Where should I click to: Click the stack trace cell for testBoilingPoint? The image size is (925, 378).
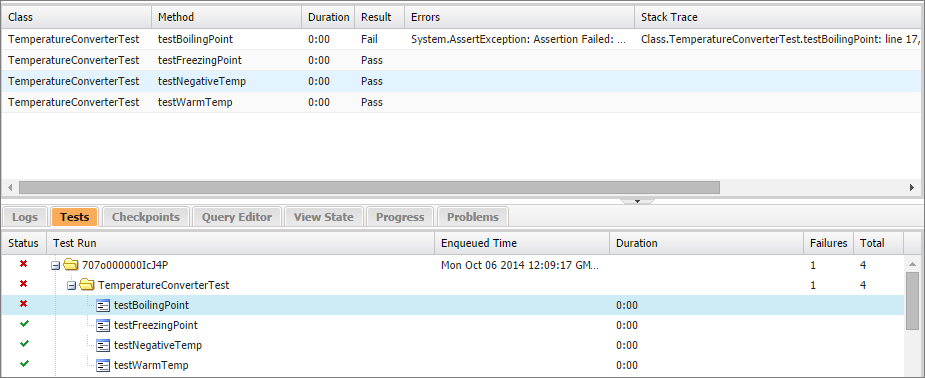[x=779, y=40]
